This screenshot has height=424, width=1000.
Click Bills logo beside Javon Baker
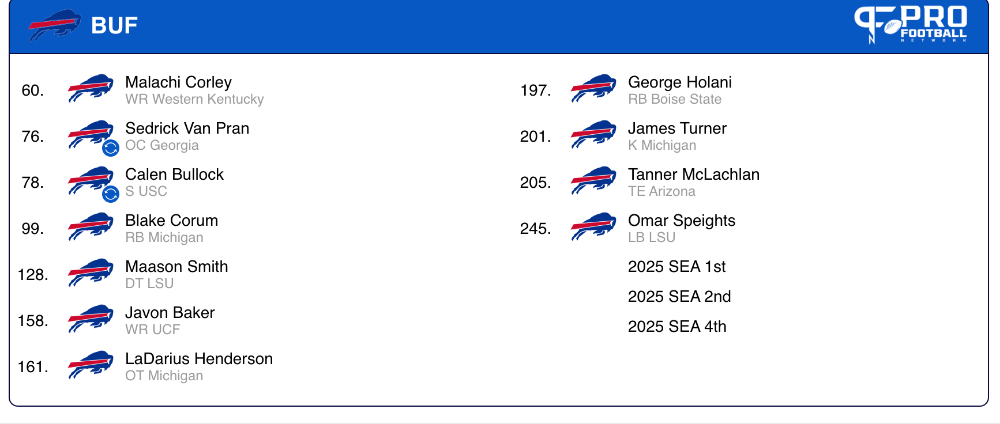pyautogui.click(x=91, y=318)
